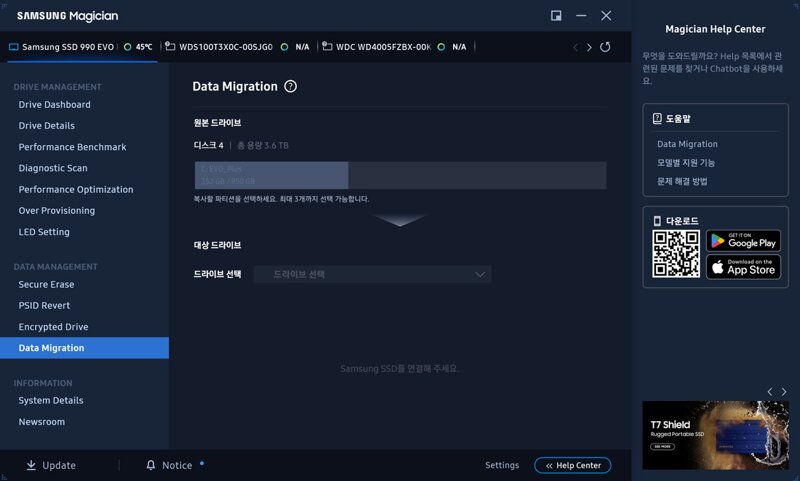800x481 pixels.
Task: Click the 다운로드 phone icon
Action: [657, 221]
